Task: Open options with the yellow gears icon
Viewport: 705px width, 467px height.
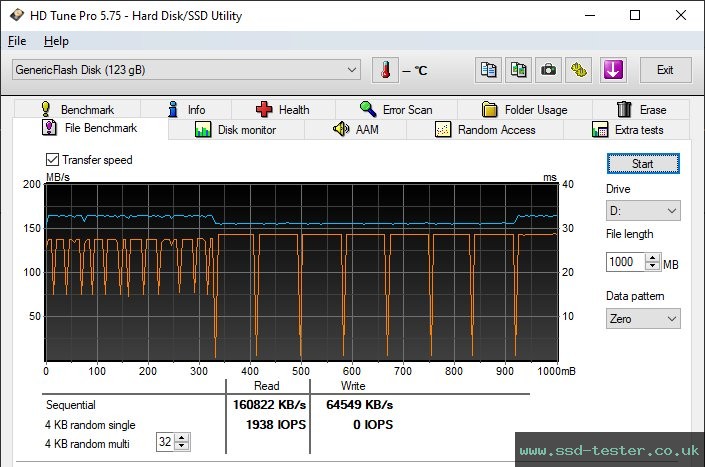Action: coord(579,70)
